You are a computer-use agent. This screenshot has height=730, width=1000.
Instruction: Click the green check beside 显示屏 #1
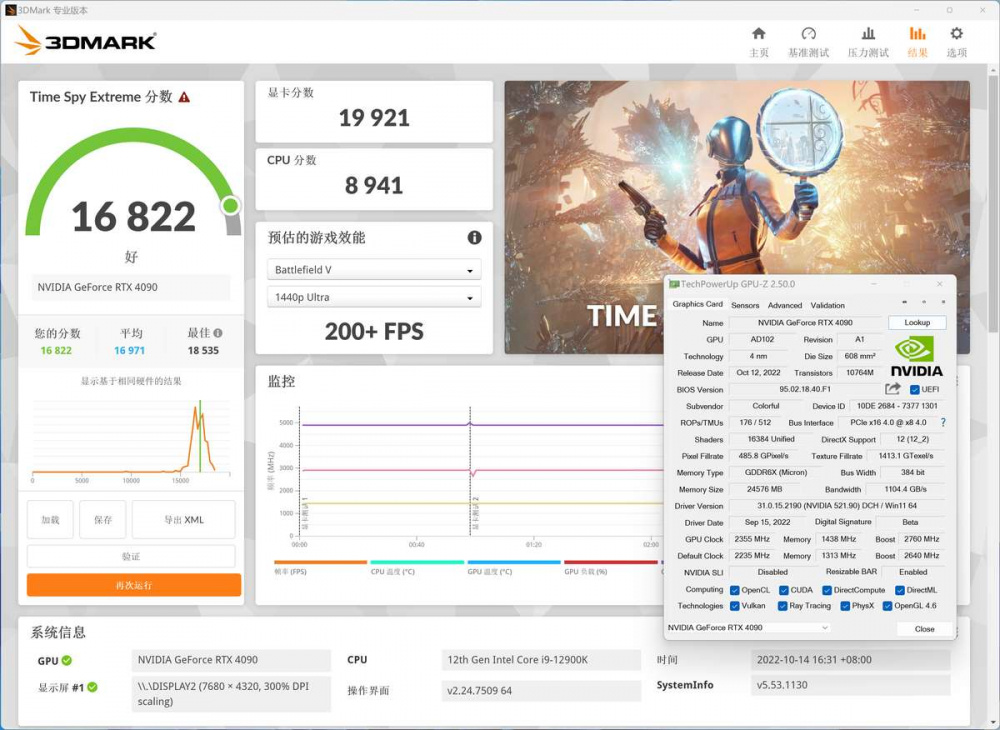(92, 687)
